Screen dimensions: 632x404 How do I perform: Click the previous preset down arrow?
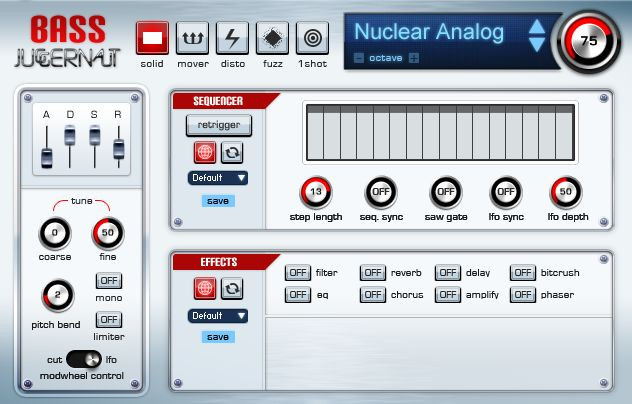(x=537, y=44)
